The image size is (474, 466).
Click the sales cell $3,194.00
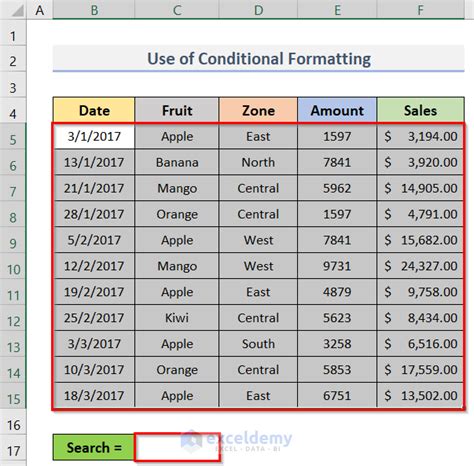pos(420,136)
